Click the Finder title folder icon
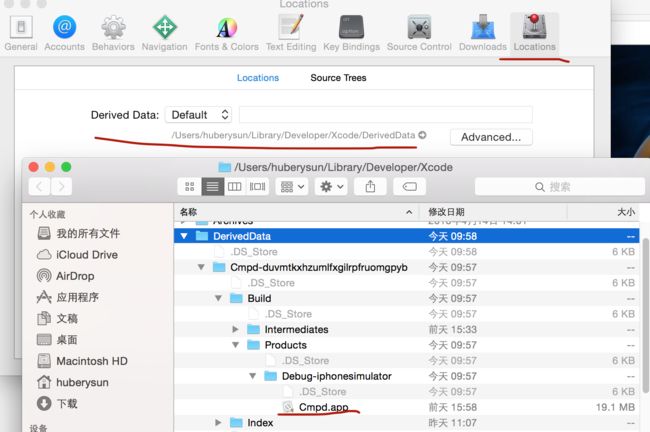The image size is (650, 432). pyautogui.click(x=225, y=167)
